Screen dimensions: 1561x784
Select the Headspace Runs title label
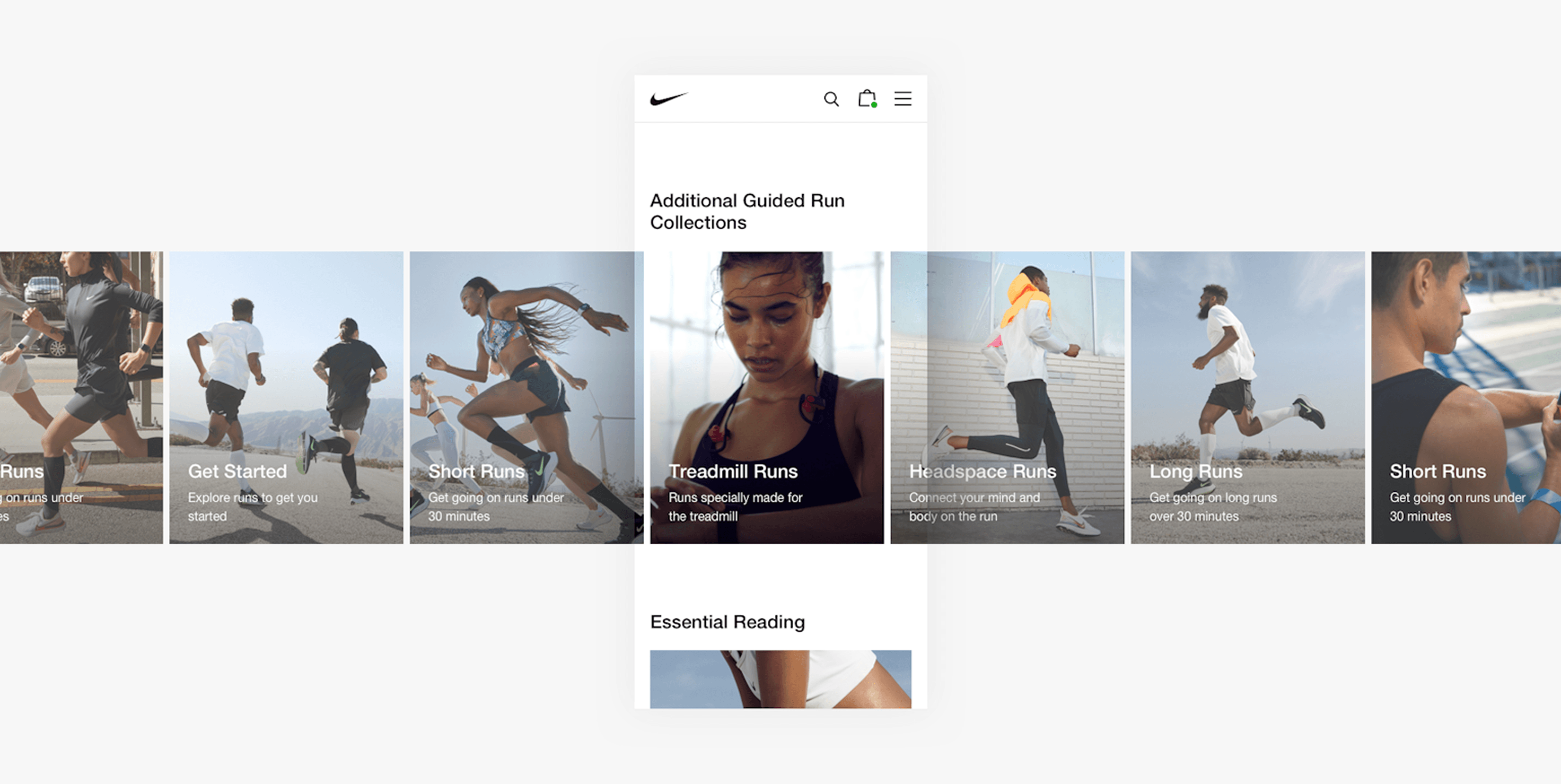pos(983,471)
